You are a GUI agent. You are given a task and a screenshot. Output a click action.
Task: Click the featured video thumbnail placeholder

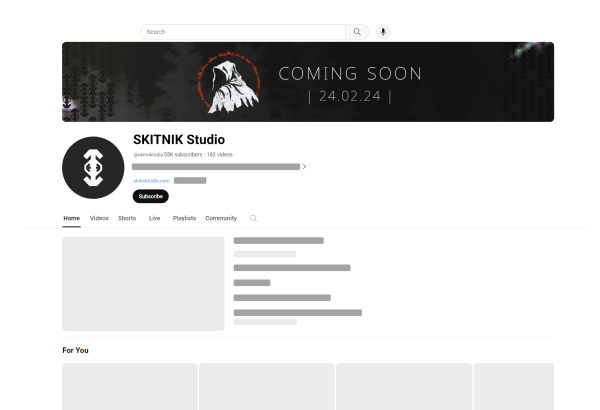(x=143, y=284)
